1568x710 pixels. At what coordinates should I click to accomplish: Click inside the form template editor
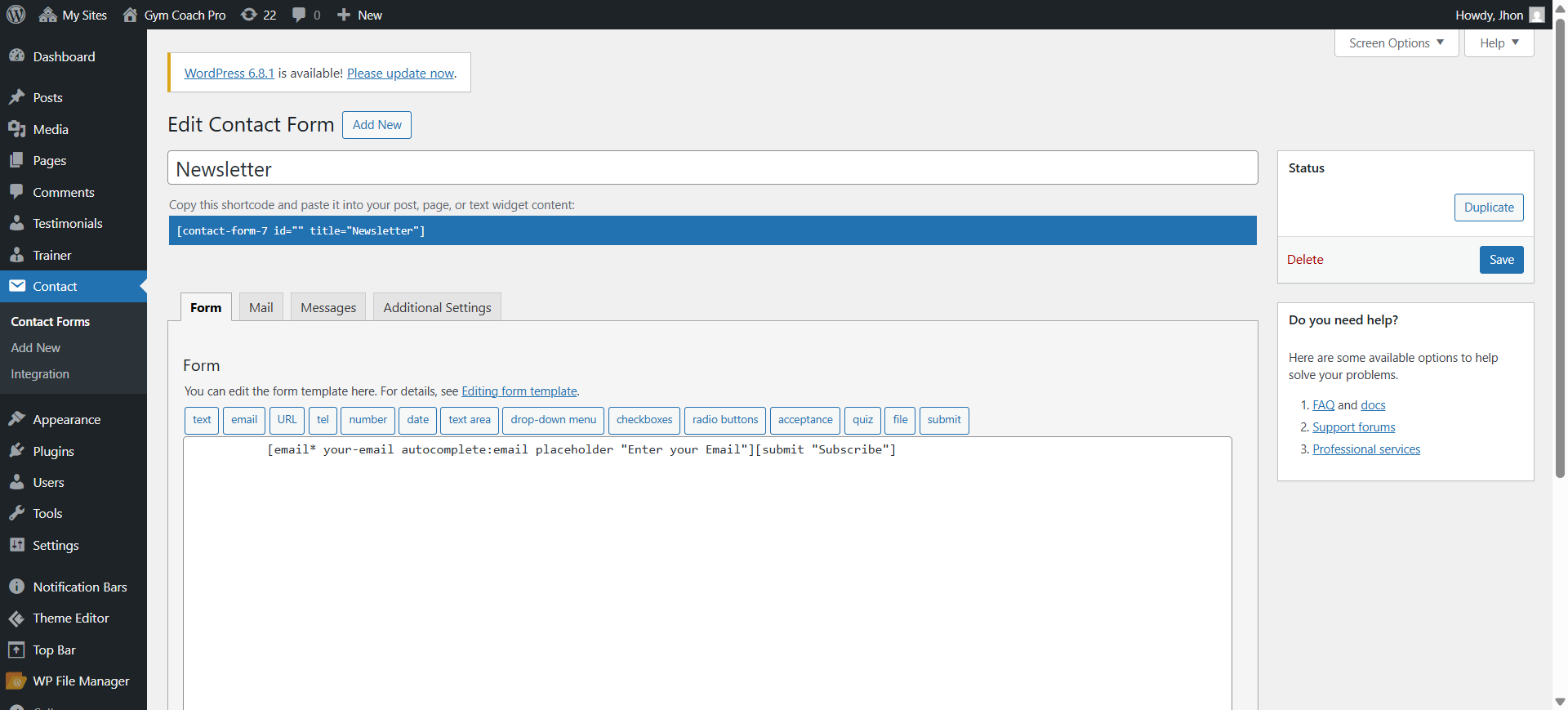(x=707, y=572)
